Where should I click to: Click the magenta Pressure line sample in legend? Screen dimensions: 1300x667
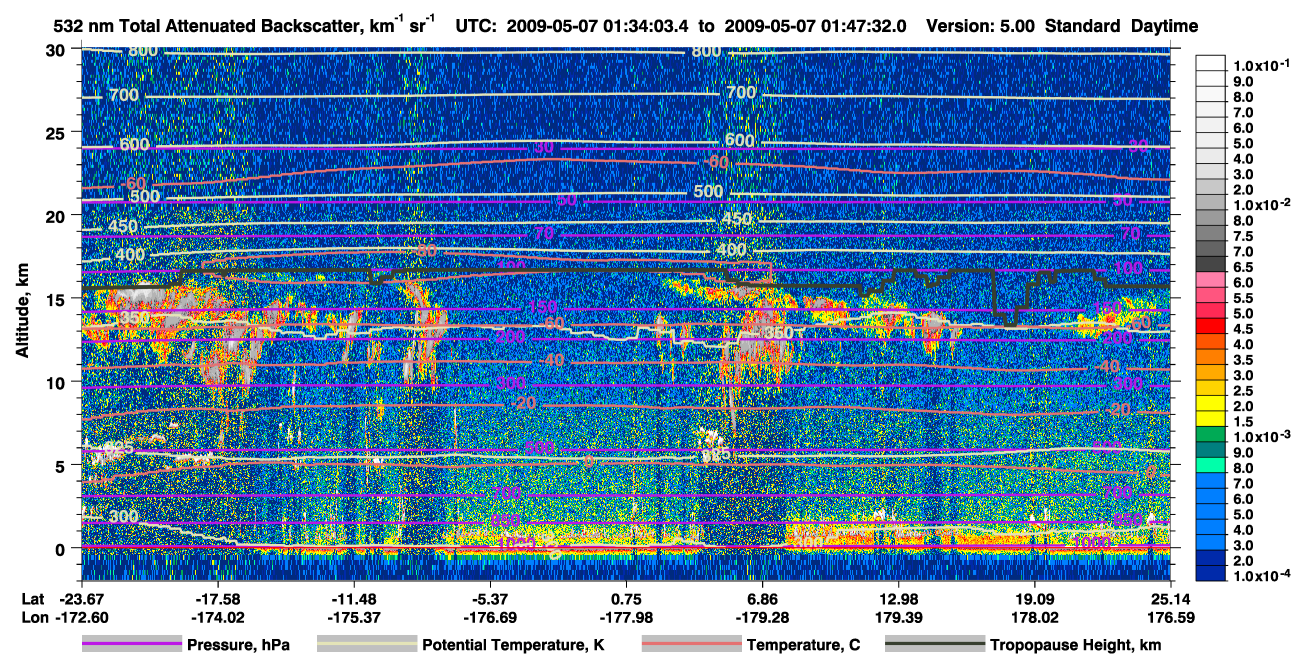(x=131, y=645)
